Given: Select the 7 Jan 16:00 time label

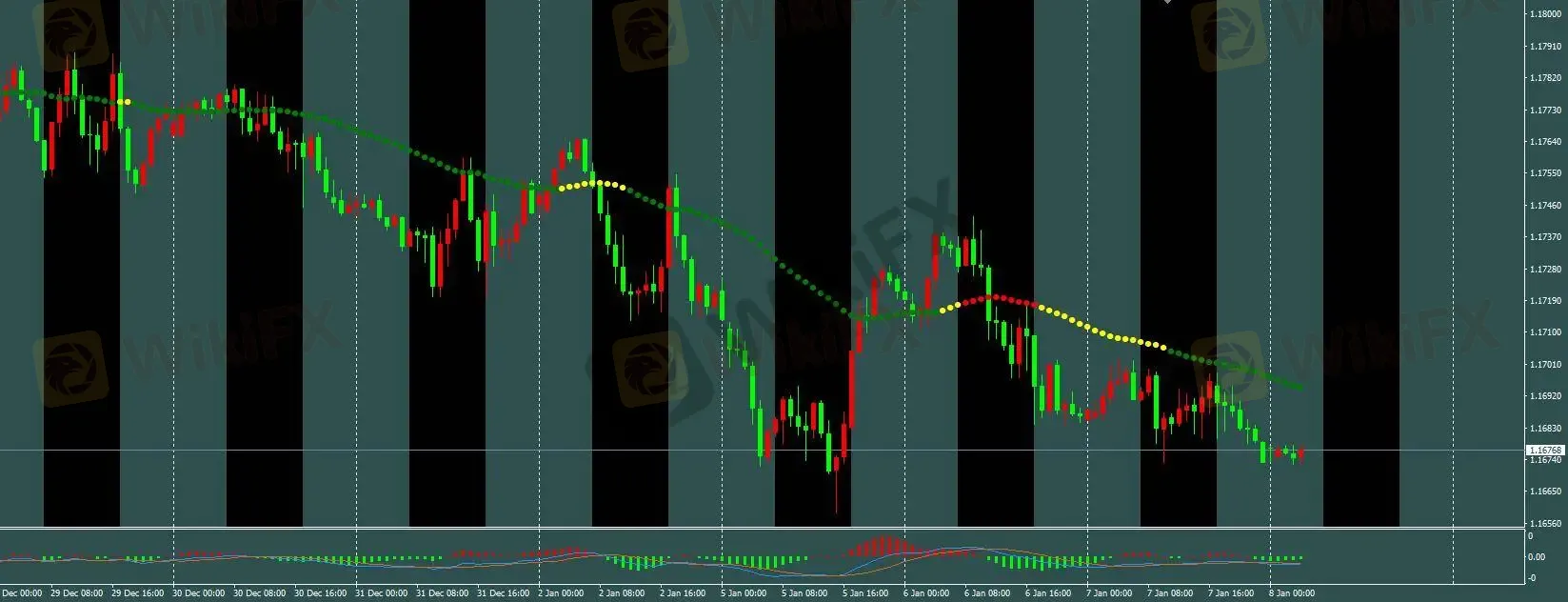Looking at the screenshot, I should point(1231,593).
